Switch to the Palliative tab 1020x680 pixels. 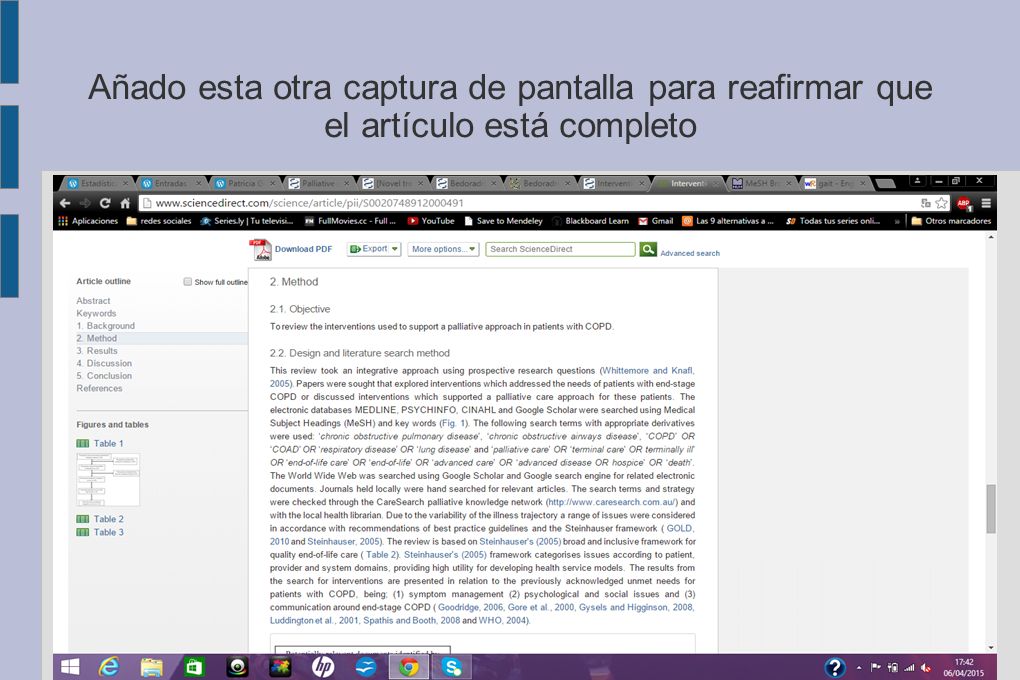tap(319, 184)
